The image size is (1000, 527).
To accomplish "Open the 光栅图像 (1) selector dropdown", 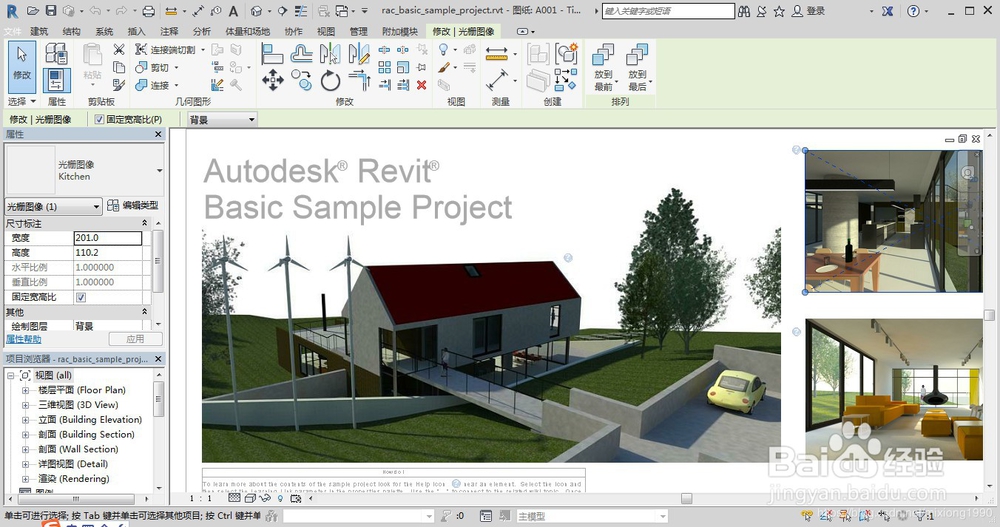I will click(54, 206).
